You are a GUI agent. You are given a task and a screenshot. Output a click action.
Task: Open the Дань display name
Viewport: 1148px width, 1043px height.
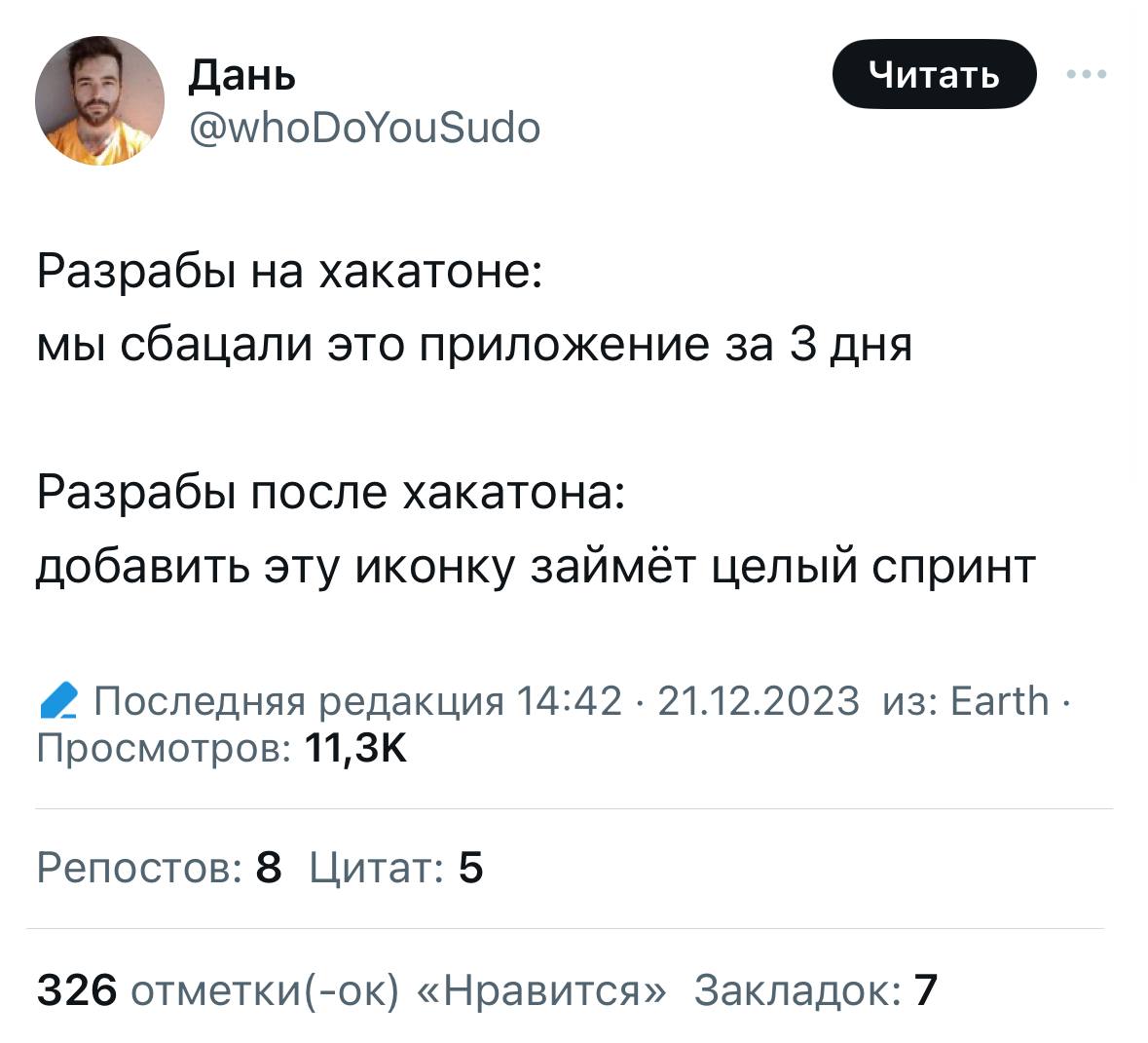click(242, 75)
